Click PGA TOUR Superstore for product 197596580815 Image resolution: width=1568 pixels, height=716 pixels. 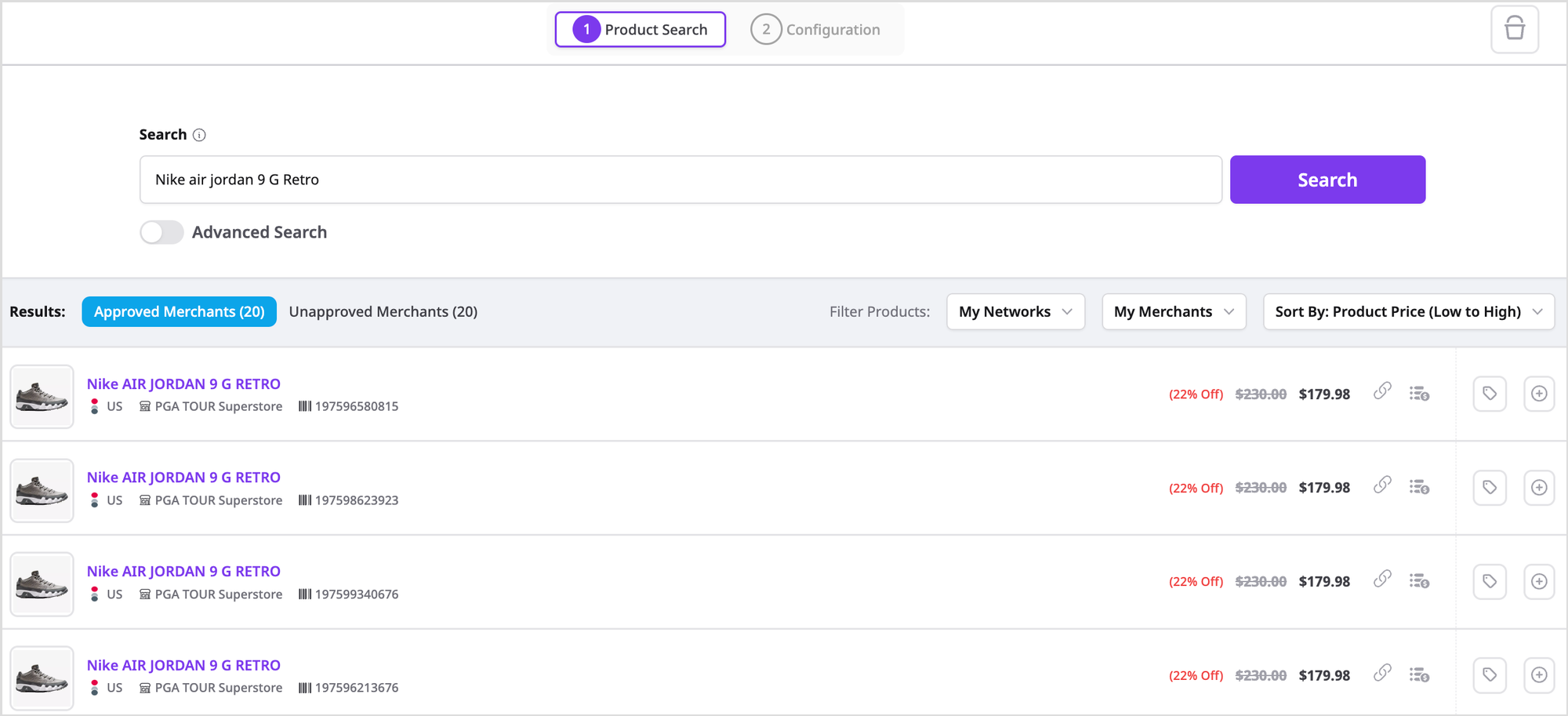click(219, 406)
